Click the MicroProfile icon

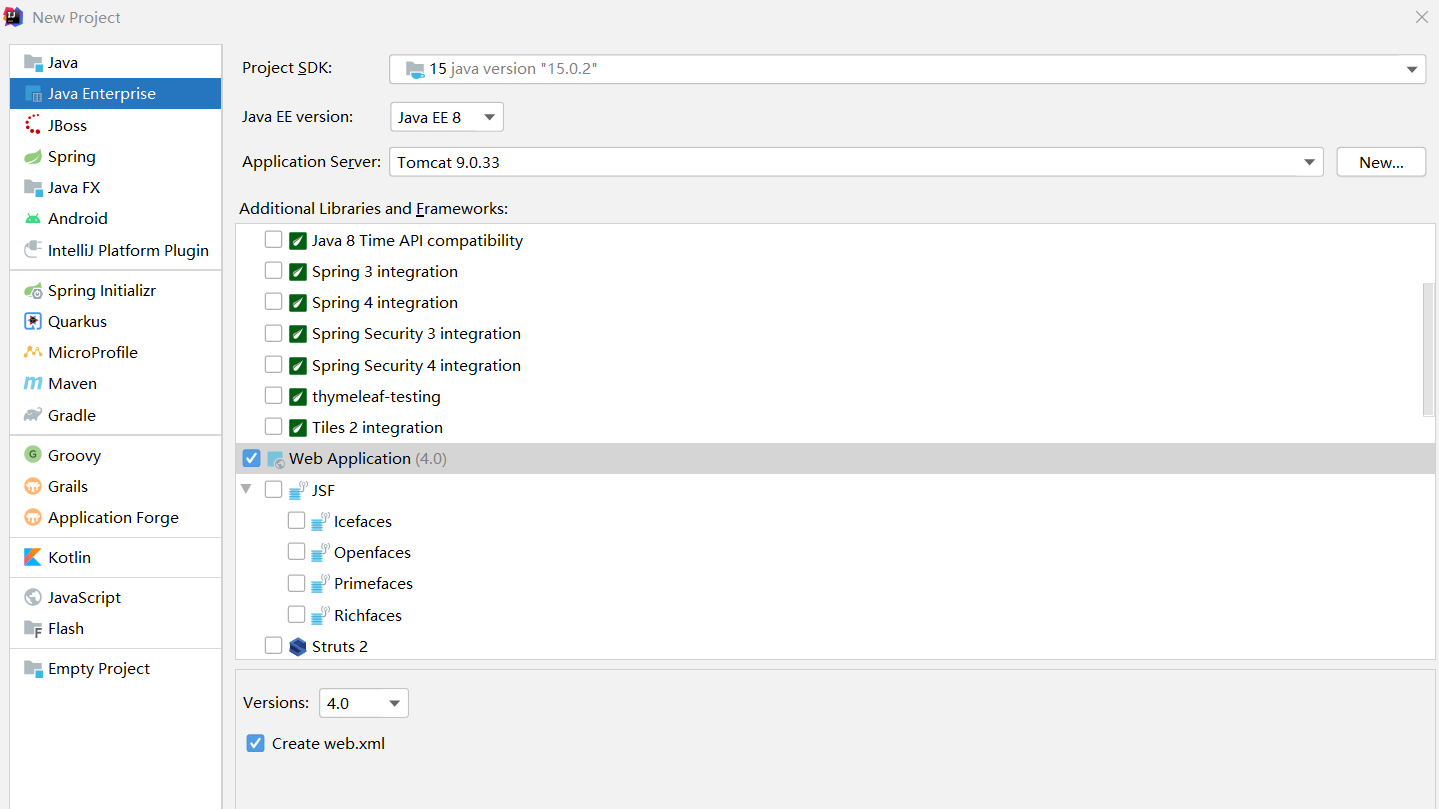coord(33,352)
